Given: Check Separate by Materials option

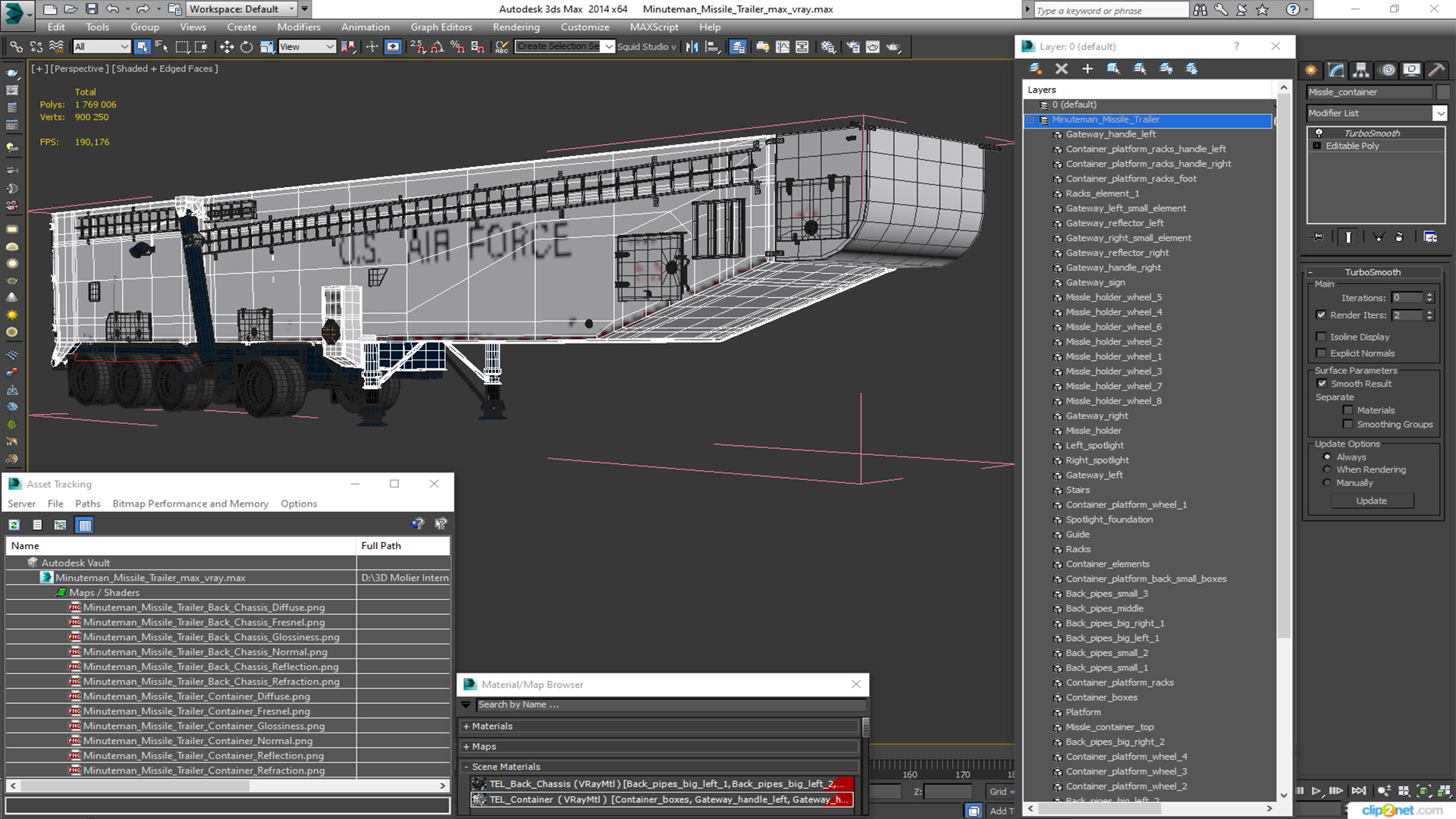Looking at the screenshot, I should [x=1348, y=410].
